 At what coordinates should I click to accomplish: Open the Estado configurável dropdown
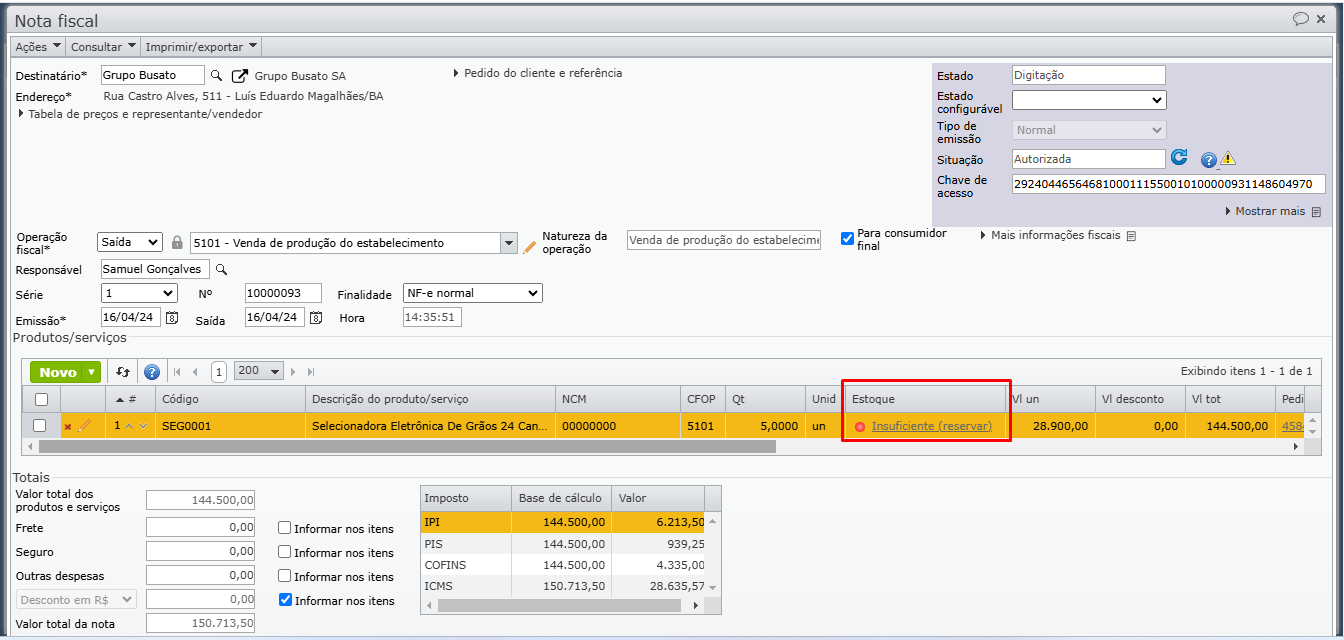(1089, 100)
